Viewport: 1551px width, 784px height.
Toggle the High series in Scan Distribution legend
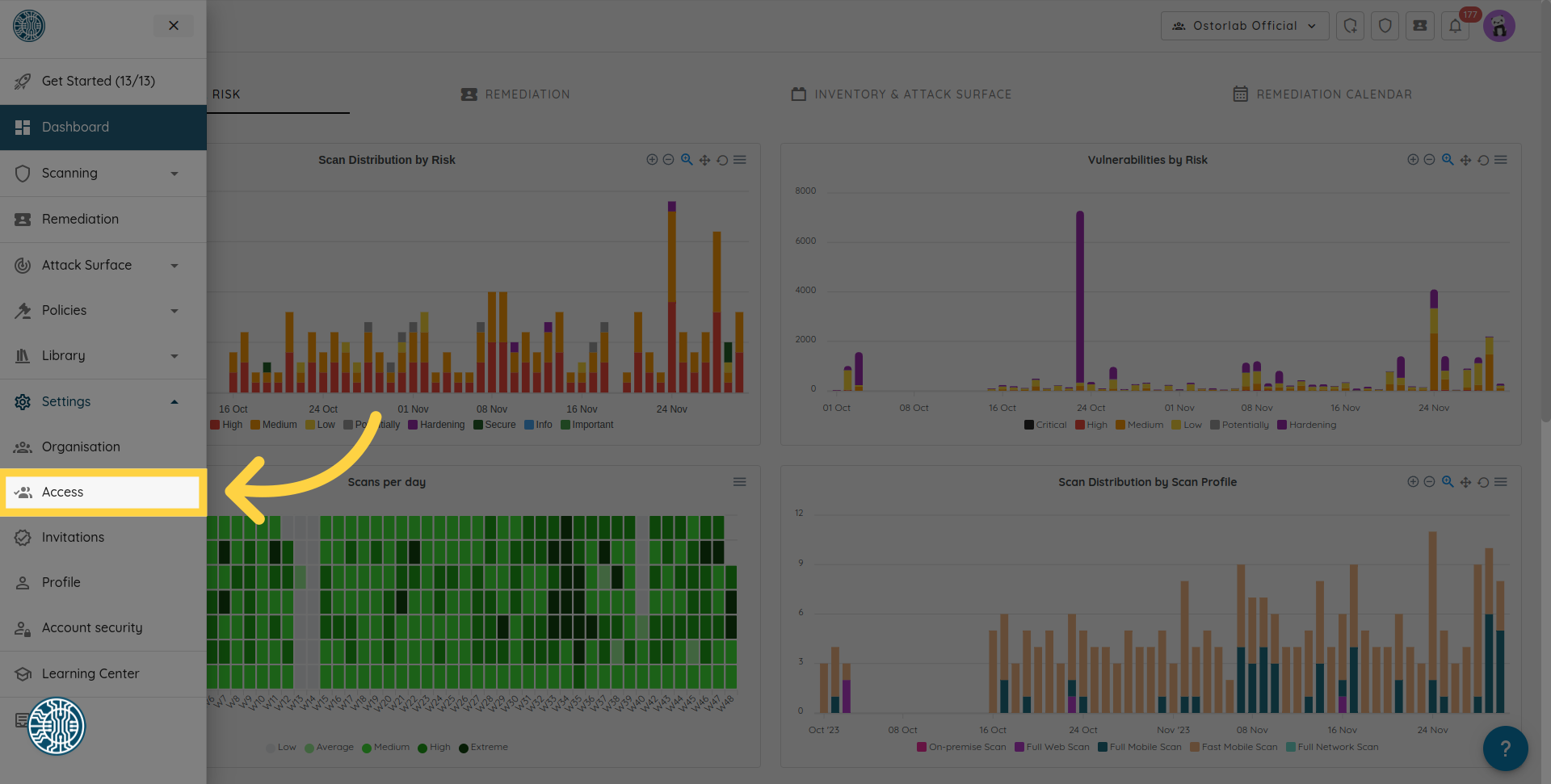pos(226,425)
